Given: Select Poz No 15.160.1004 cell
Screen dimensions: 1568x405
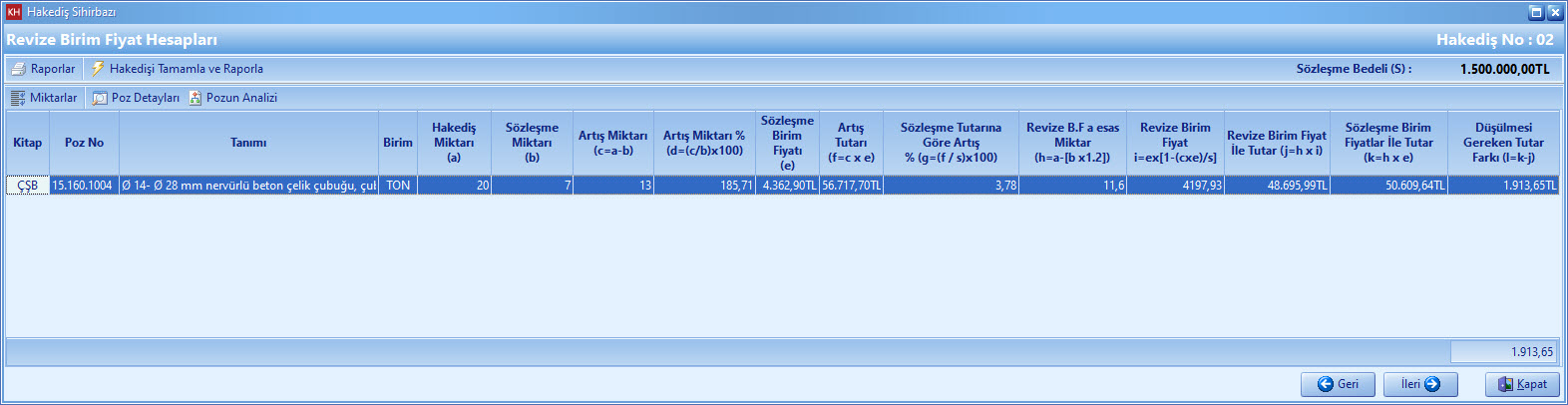Looking at the screenshot, I should [x=84, y=186].
